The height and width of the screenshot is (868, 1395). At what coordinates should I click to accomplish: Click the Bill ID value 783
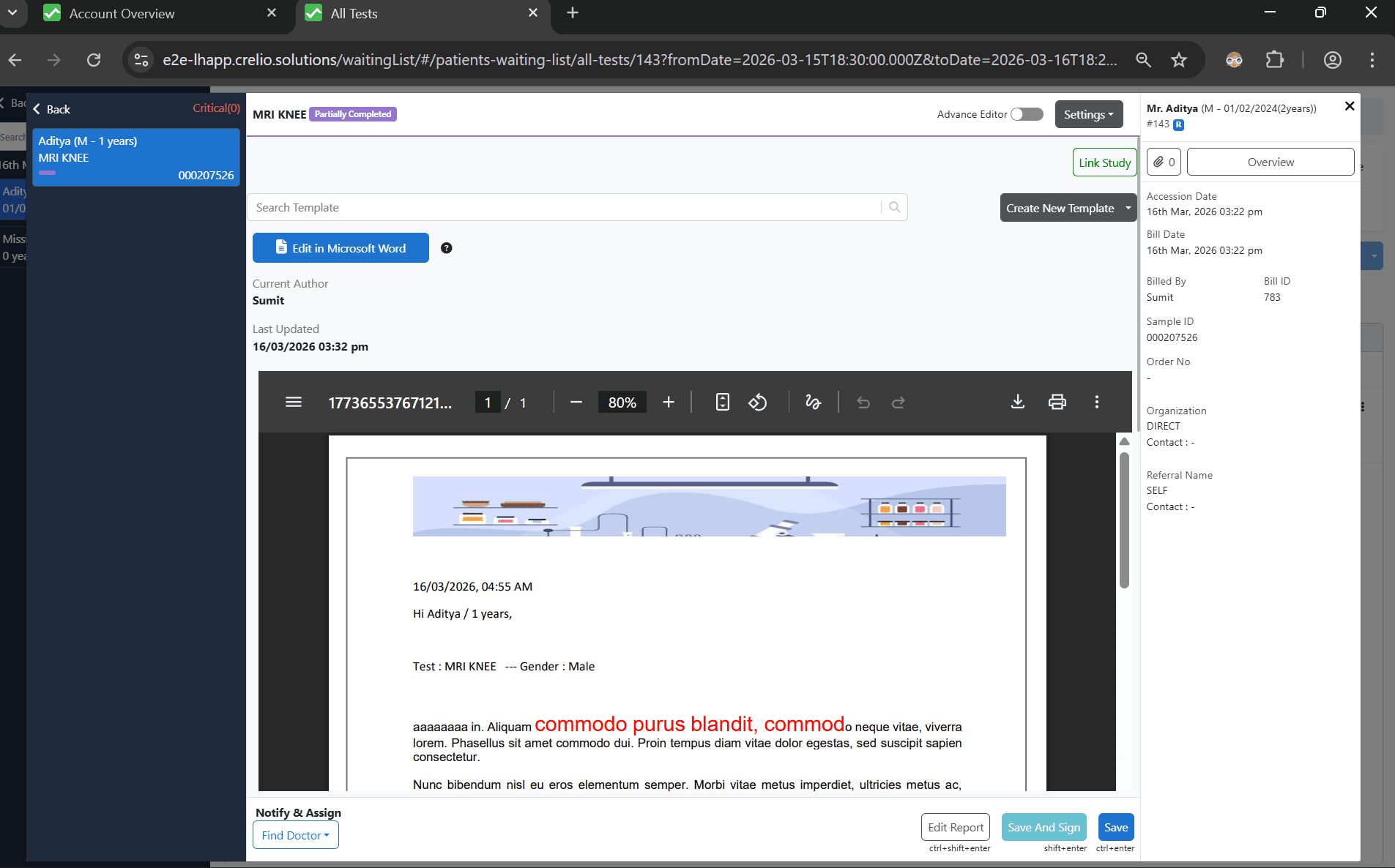pyautogui.click(x=1272, y=297)
